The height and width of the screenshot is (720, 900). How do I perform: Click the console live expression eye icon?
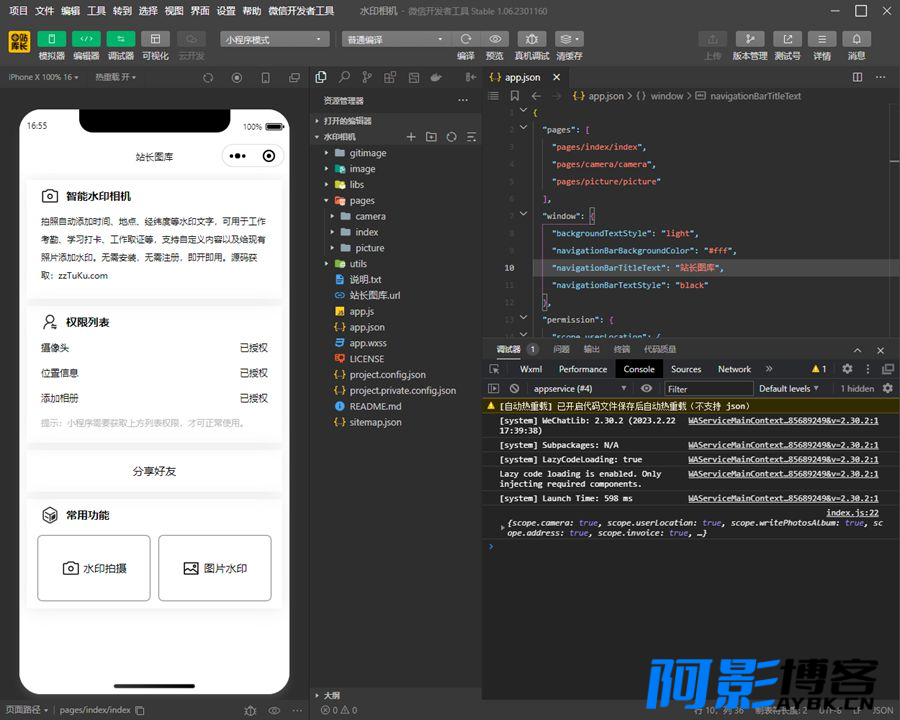(646, 389)
